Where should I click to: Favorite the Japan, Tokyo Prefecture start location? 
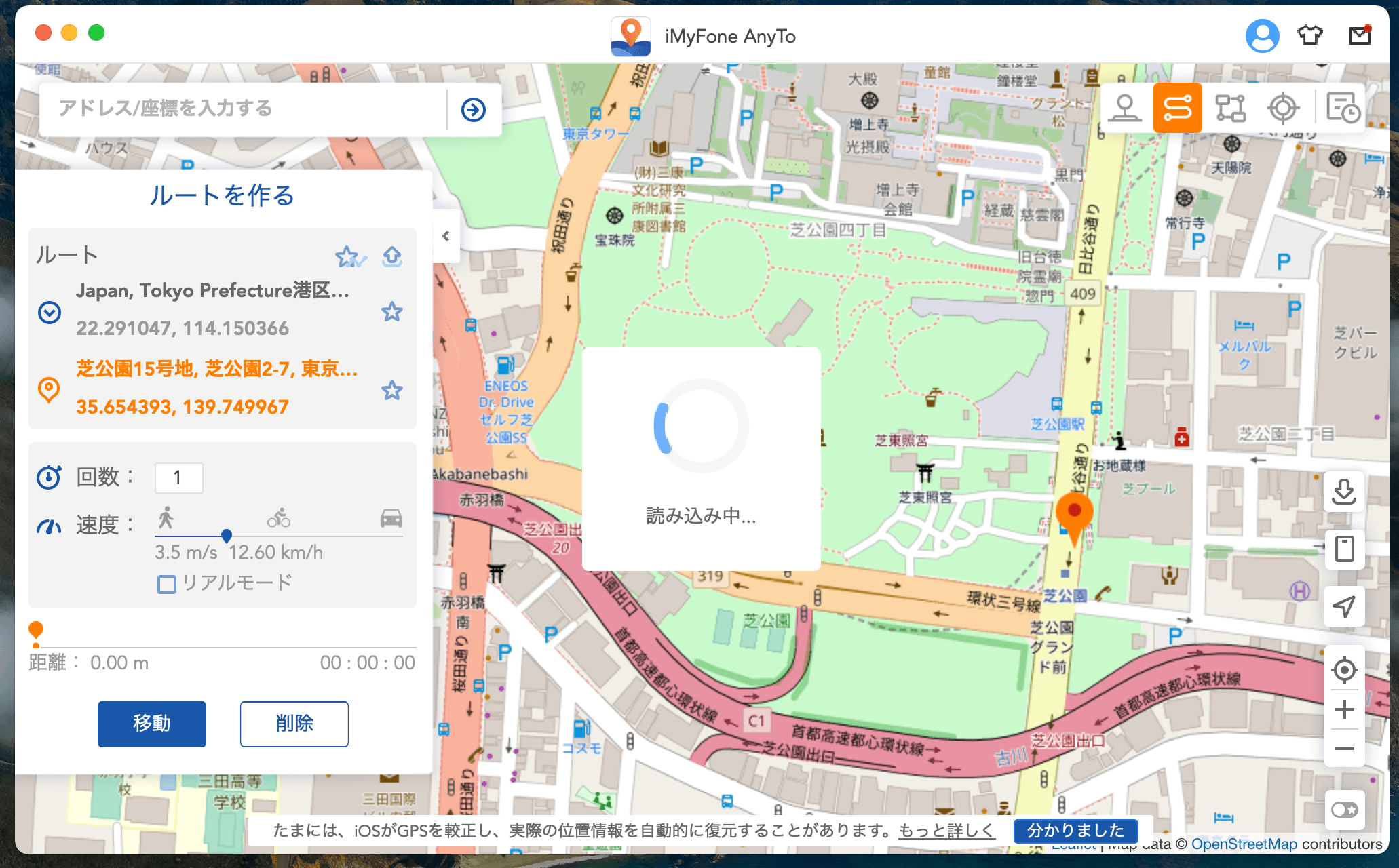392,312
